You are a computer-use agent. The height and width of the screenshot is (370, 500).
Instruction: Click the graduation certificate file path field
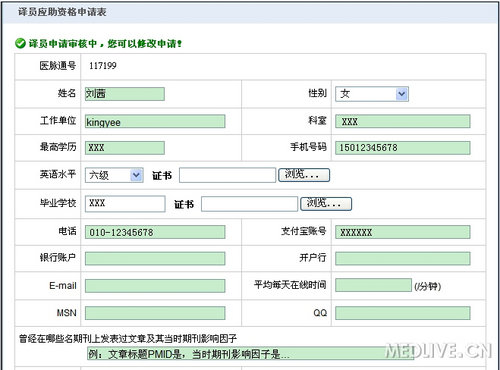(249, 204)
